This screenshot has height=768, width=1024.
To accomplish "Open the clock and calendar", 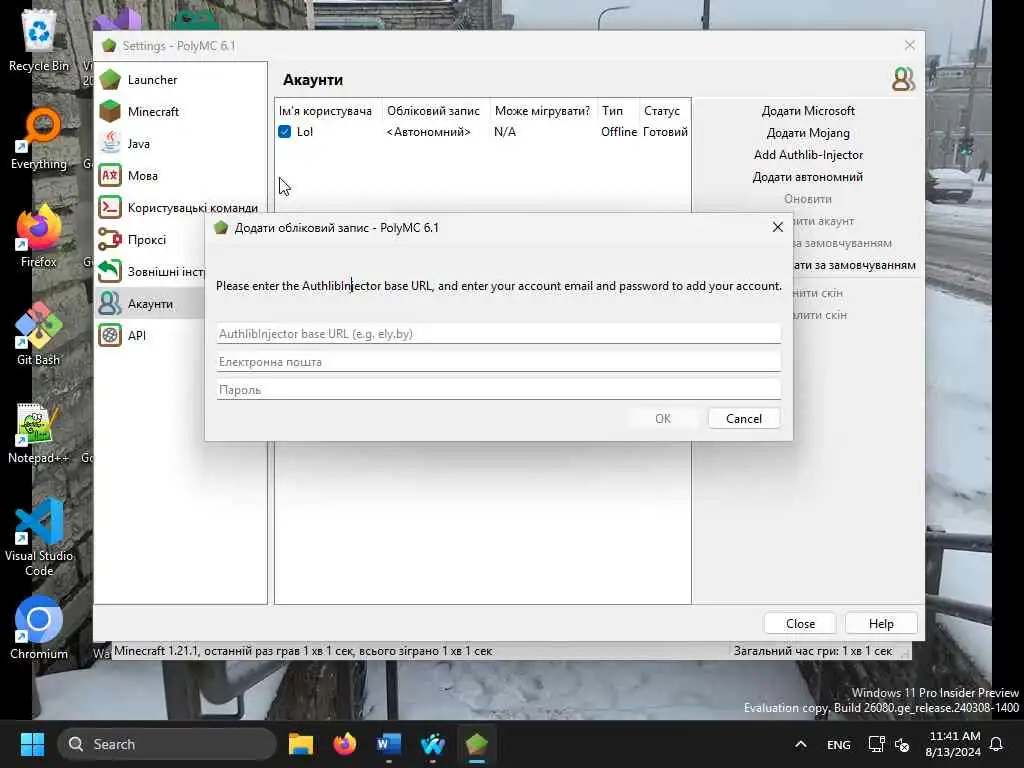I will (953, 744).
